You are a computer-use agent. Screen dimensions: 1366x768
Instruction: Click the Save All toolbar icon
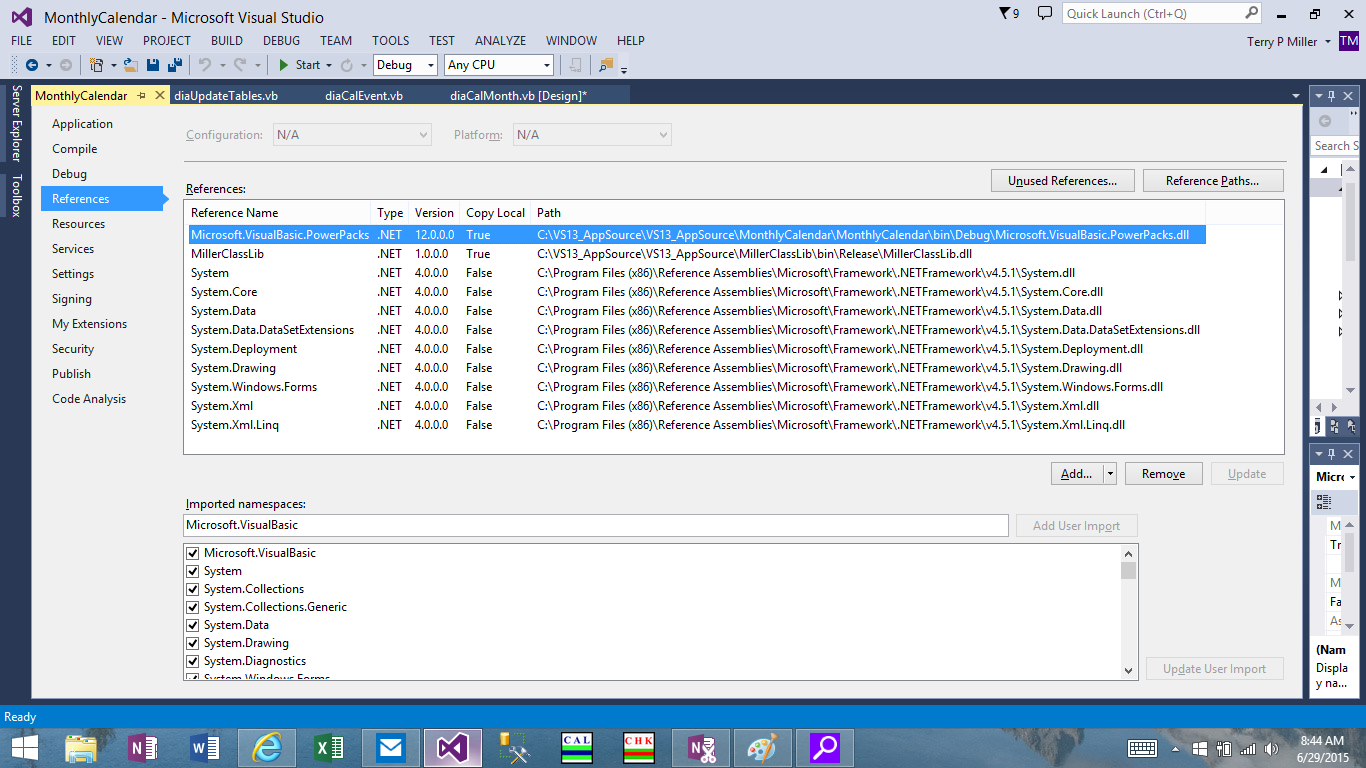(175, 65)
